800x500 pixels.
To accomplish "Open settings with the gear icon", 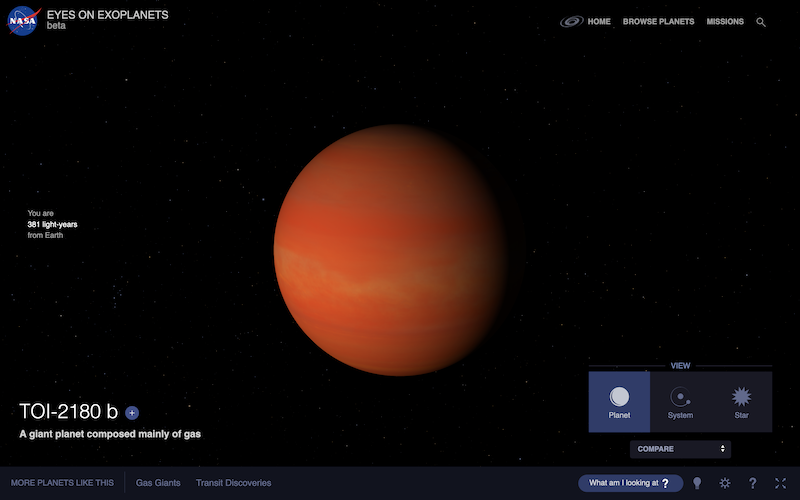I will 725,483.
